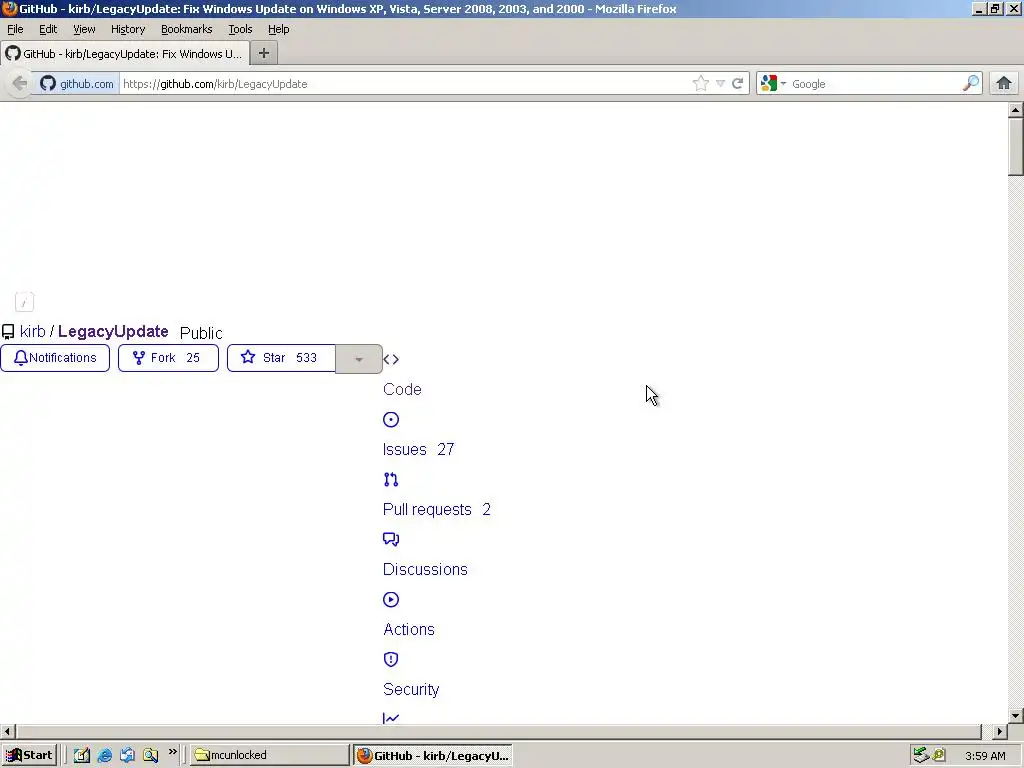The height and width of the screenshot is (768, 1024).
Task: Click the Code angle-brackets icon
Action: [391, 359]
